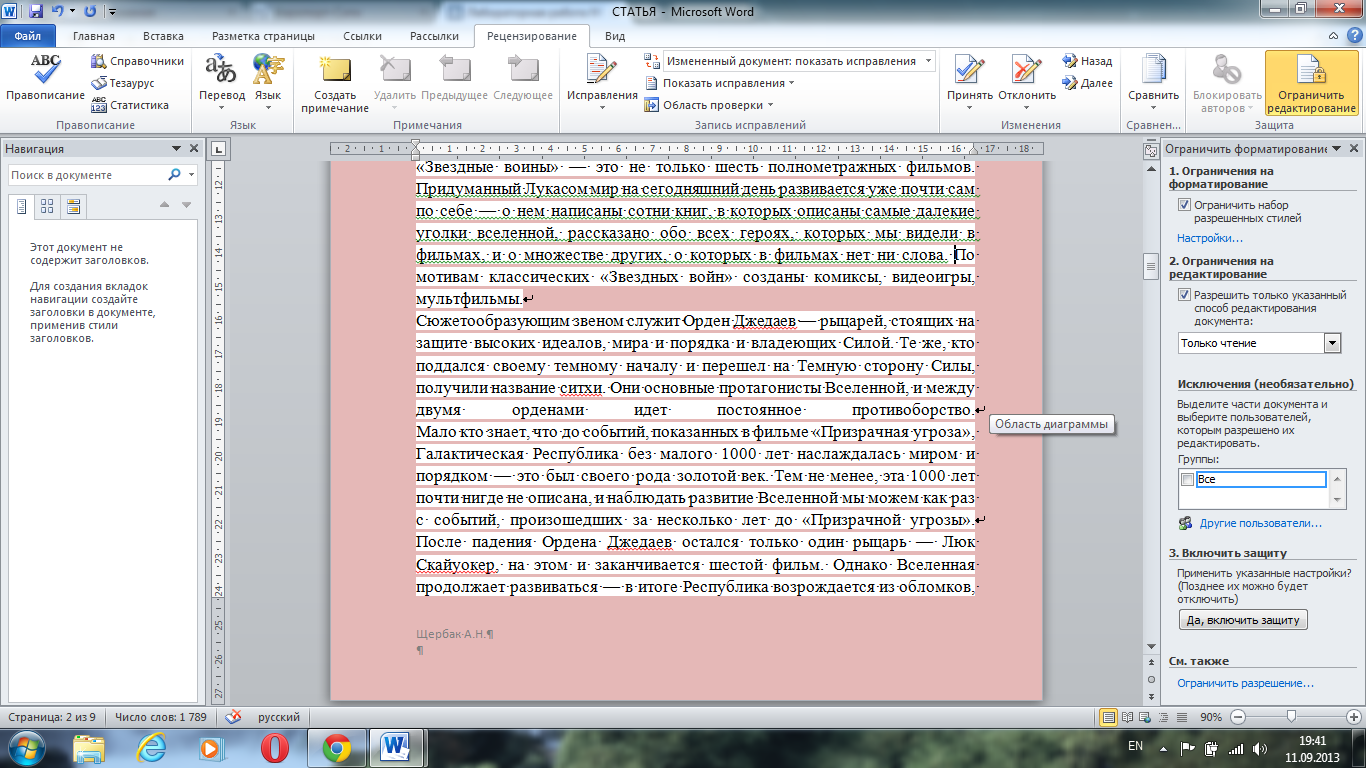Click the русский language status indicator
This screenshot has width=1366, height=768.
pyautogui.click(x=279, y=717)
